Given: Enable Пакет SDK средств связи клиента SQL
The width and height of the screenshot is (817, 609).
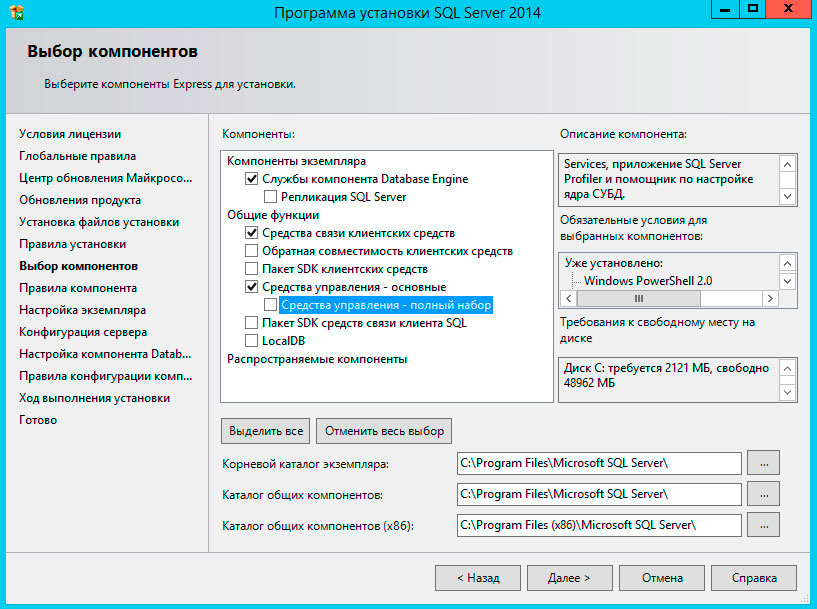Looking at the screenshot, I should pyautogui.click(x=252, y=323).
